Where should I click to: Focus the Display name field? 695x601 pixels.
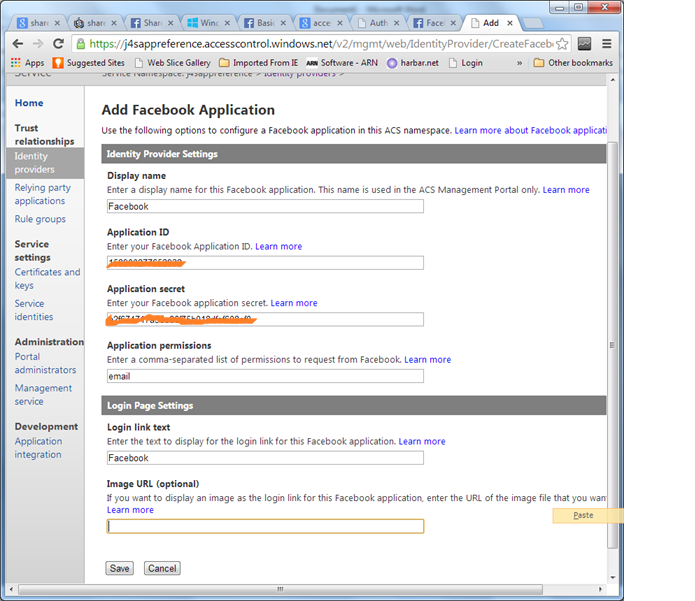(265, 206)
